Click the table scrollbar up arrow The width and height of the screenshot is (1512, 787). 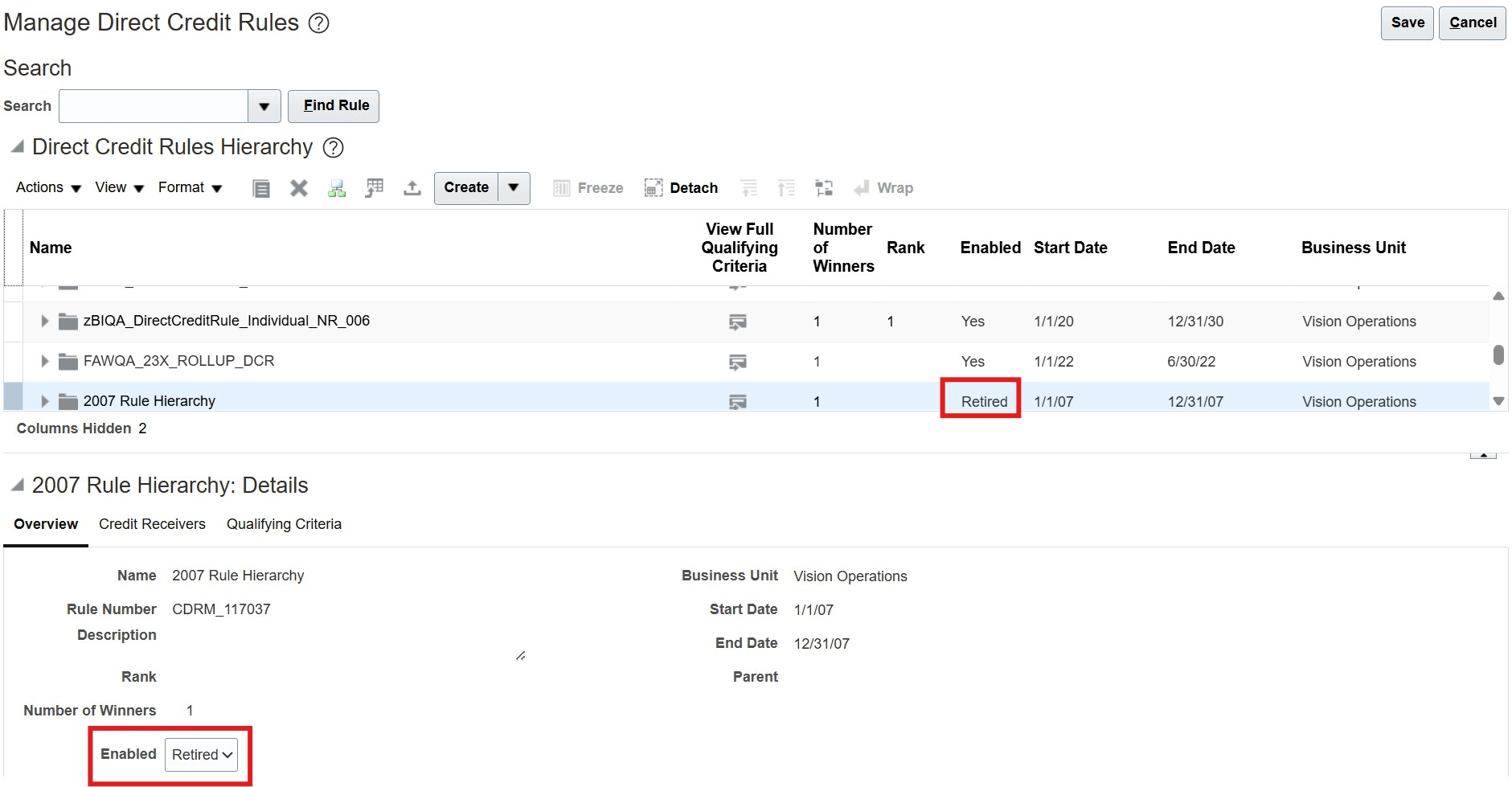pyautogui.click(x=1498, y=297)
